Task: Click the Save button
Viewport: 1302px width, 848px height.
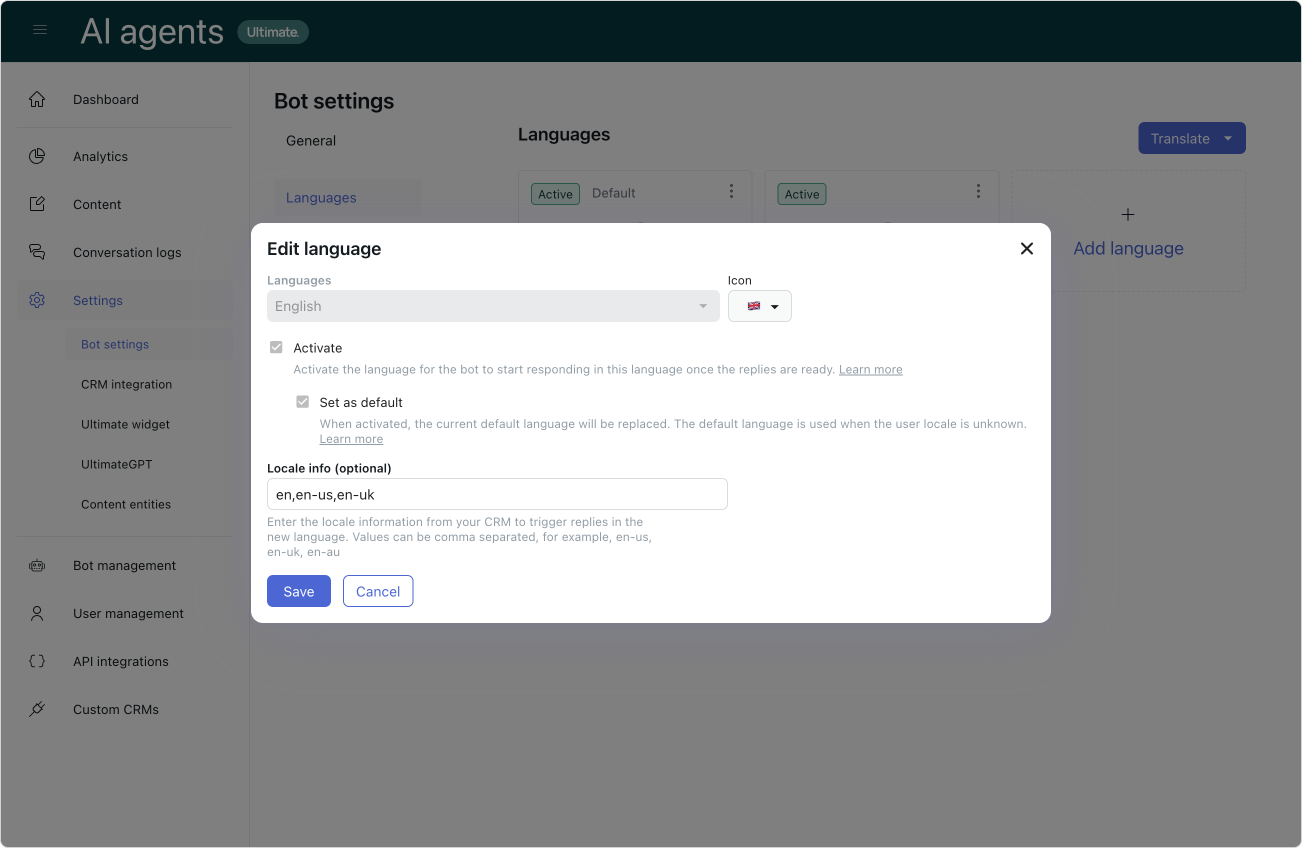Action: [x=299, y=591]
